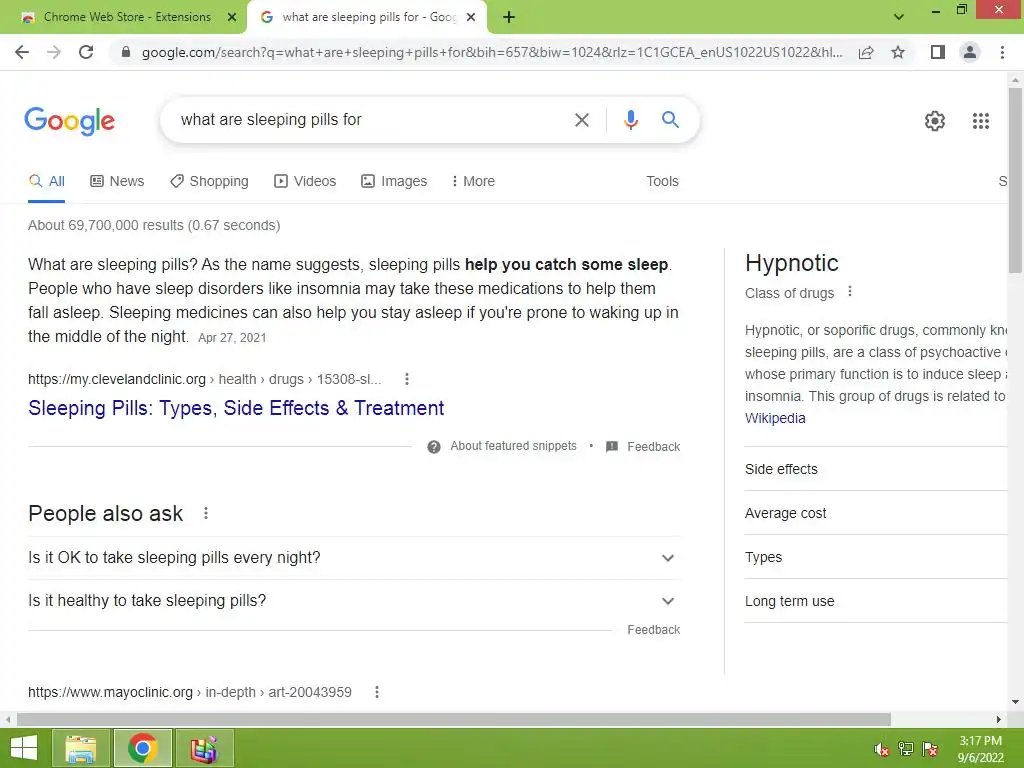Open the Action Center flag tray icon
This screenshot has height=768, width=1024.
930,749
